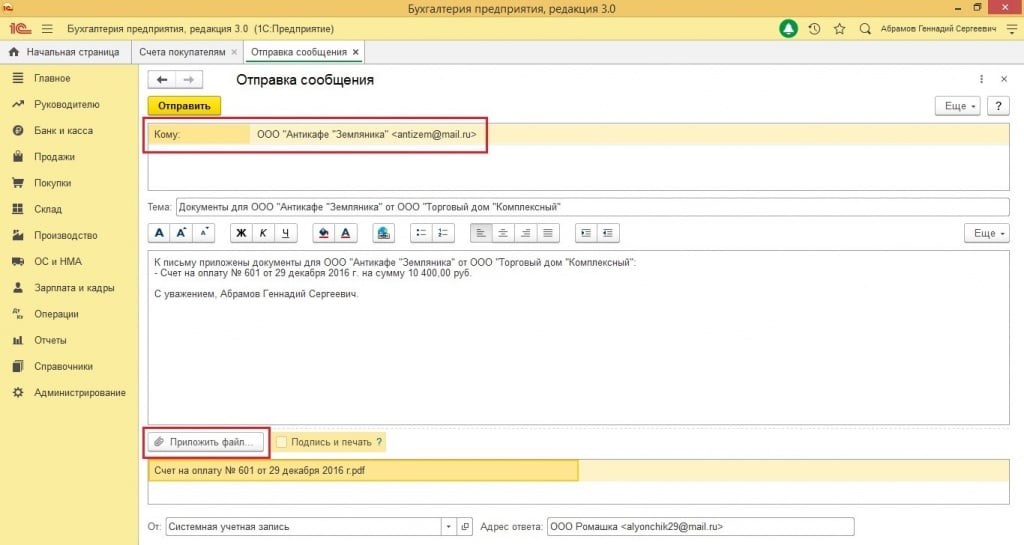Screen dimensions: 1024x545
Task: Click the justify text alignment icon
Action: tap(547, 233)
